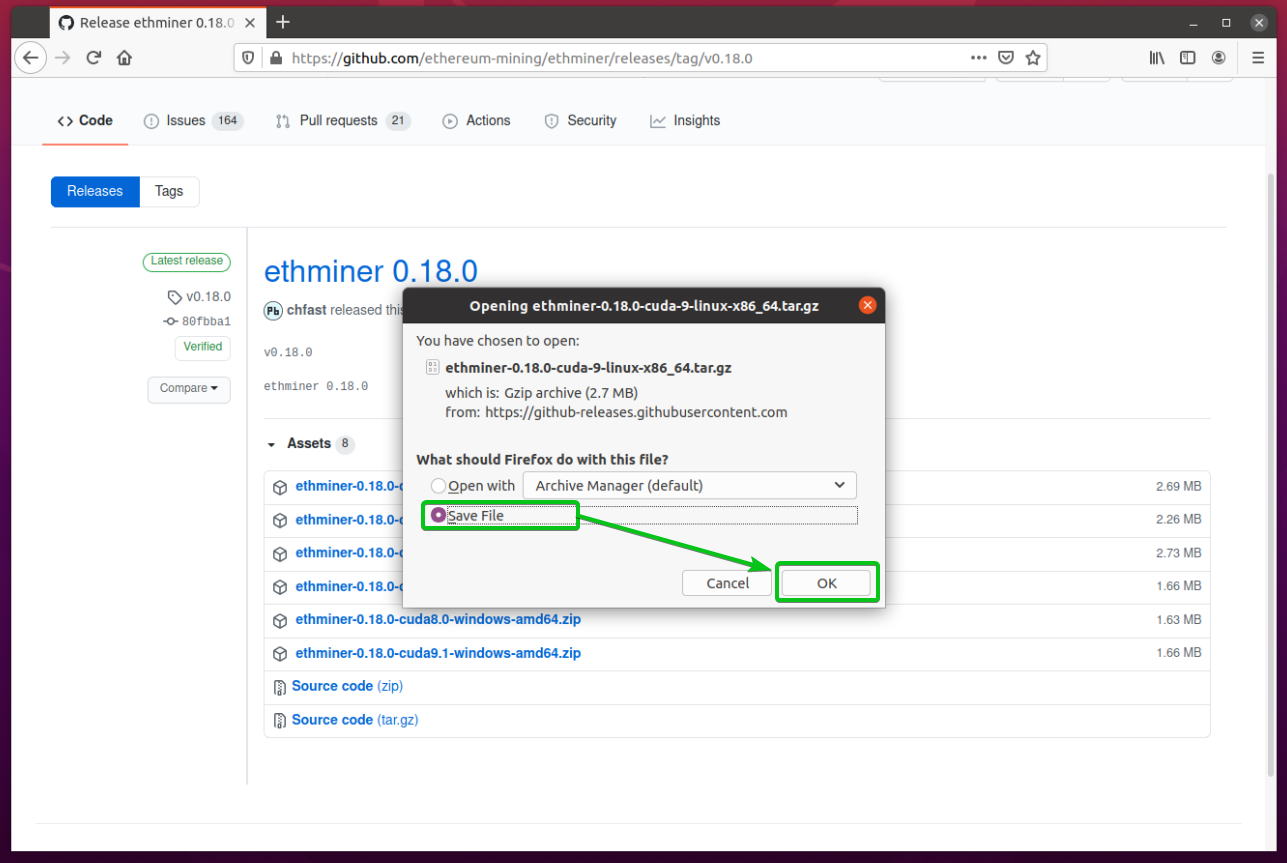Viewport: 1287px width, 863px height.
Task: Download ethminer-0.18.0-cuda8.0-windows-amd64.zip
Action: [x=438, y=620]
